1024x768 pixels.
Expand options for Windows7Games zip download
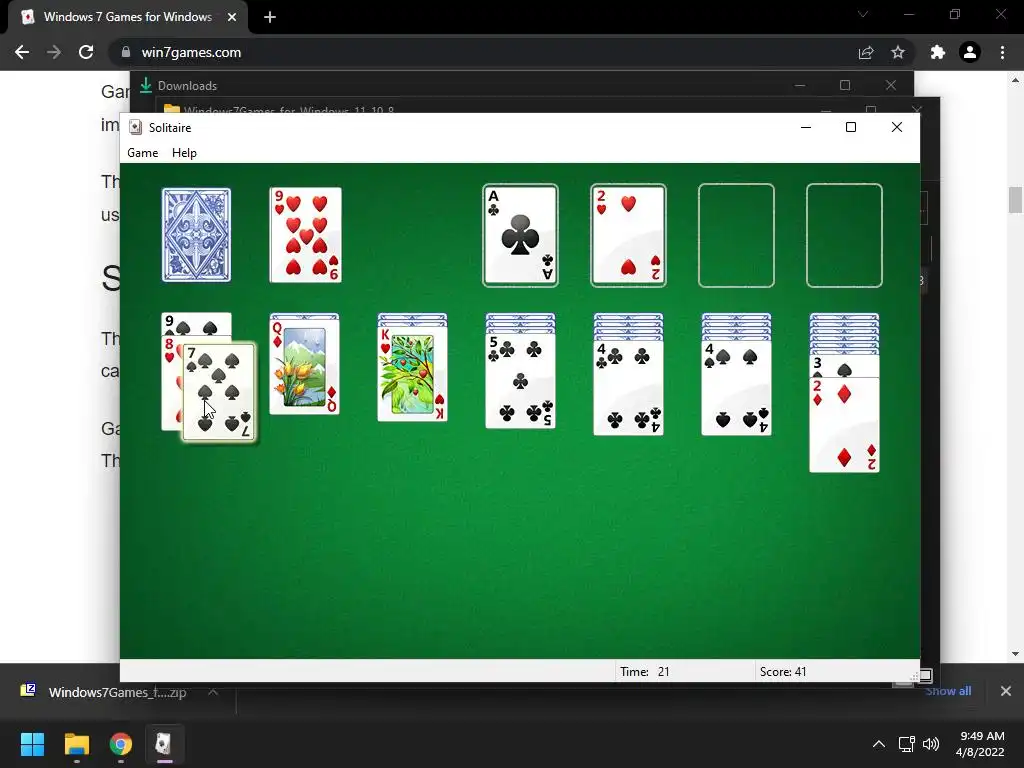click(x=213, y=692)
